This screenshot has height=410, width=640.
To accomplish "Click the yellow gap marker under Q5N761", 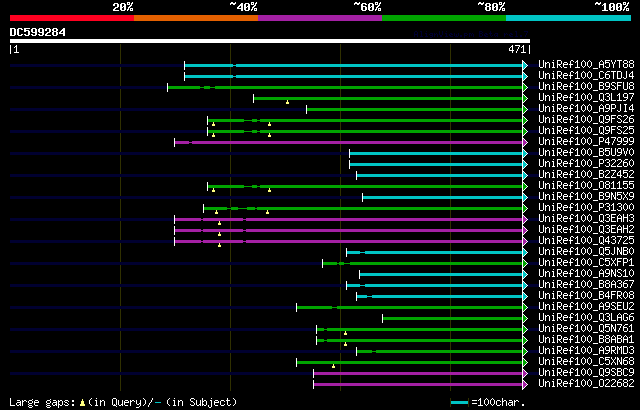I will (x=345, y=333).
